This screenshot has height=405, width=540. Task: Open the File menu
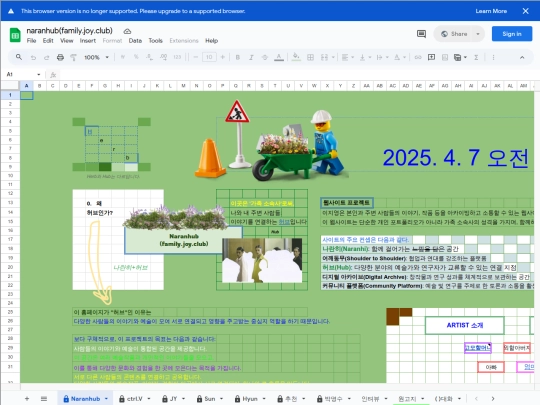coord(31,41)
